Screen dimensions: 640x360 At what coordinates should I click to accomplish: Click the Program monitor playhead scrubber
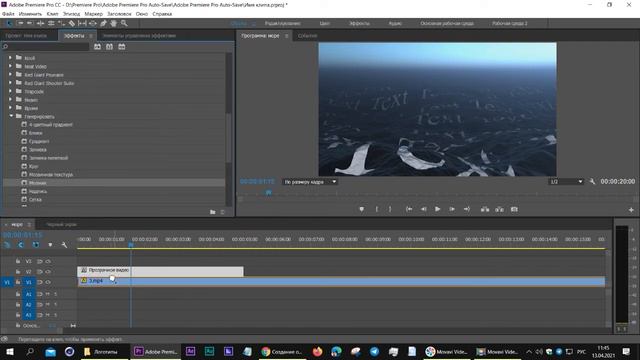coord(269,192)
